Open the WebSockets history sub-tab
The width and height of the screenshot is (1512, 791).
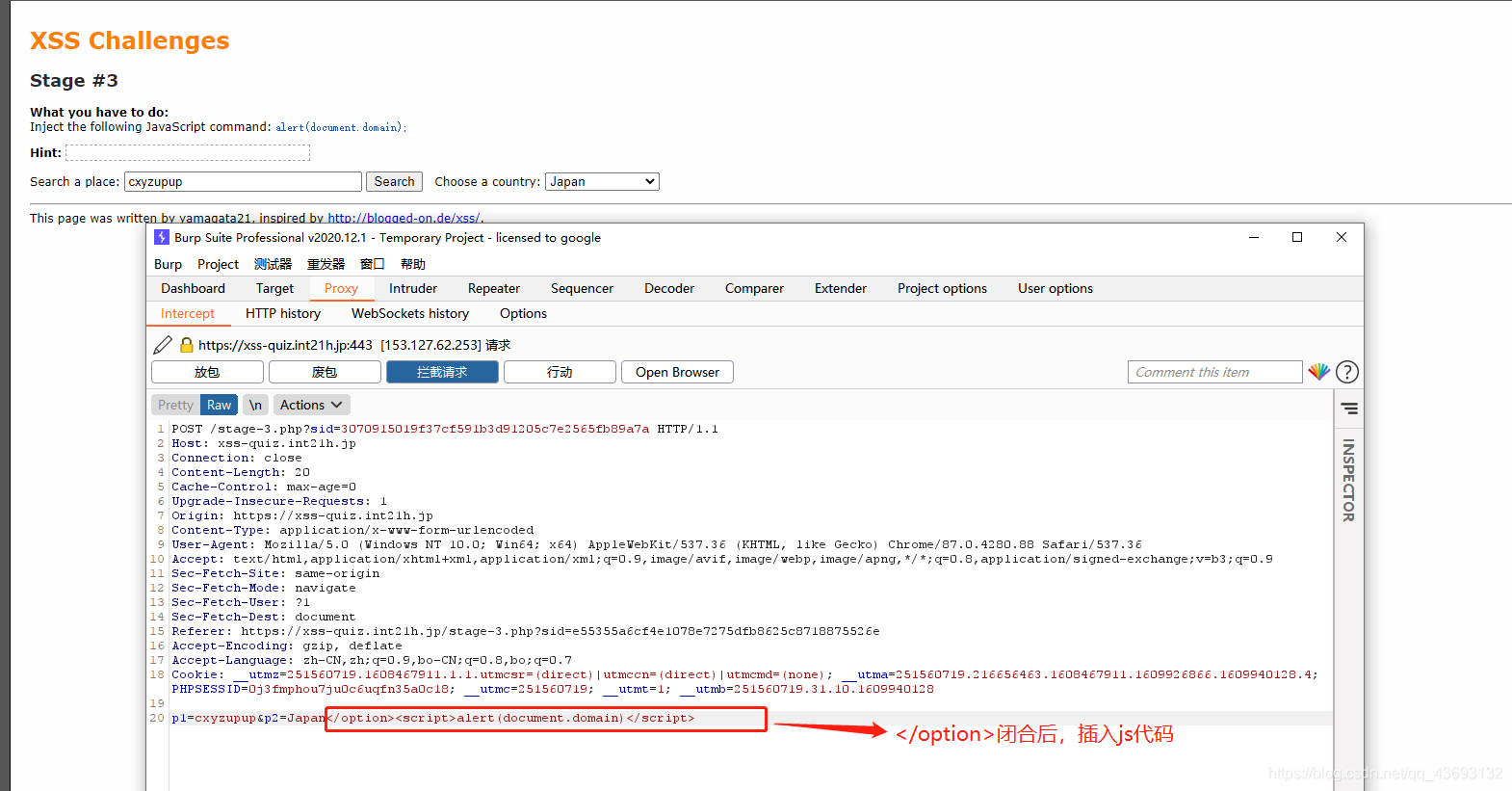pos(410,313)
